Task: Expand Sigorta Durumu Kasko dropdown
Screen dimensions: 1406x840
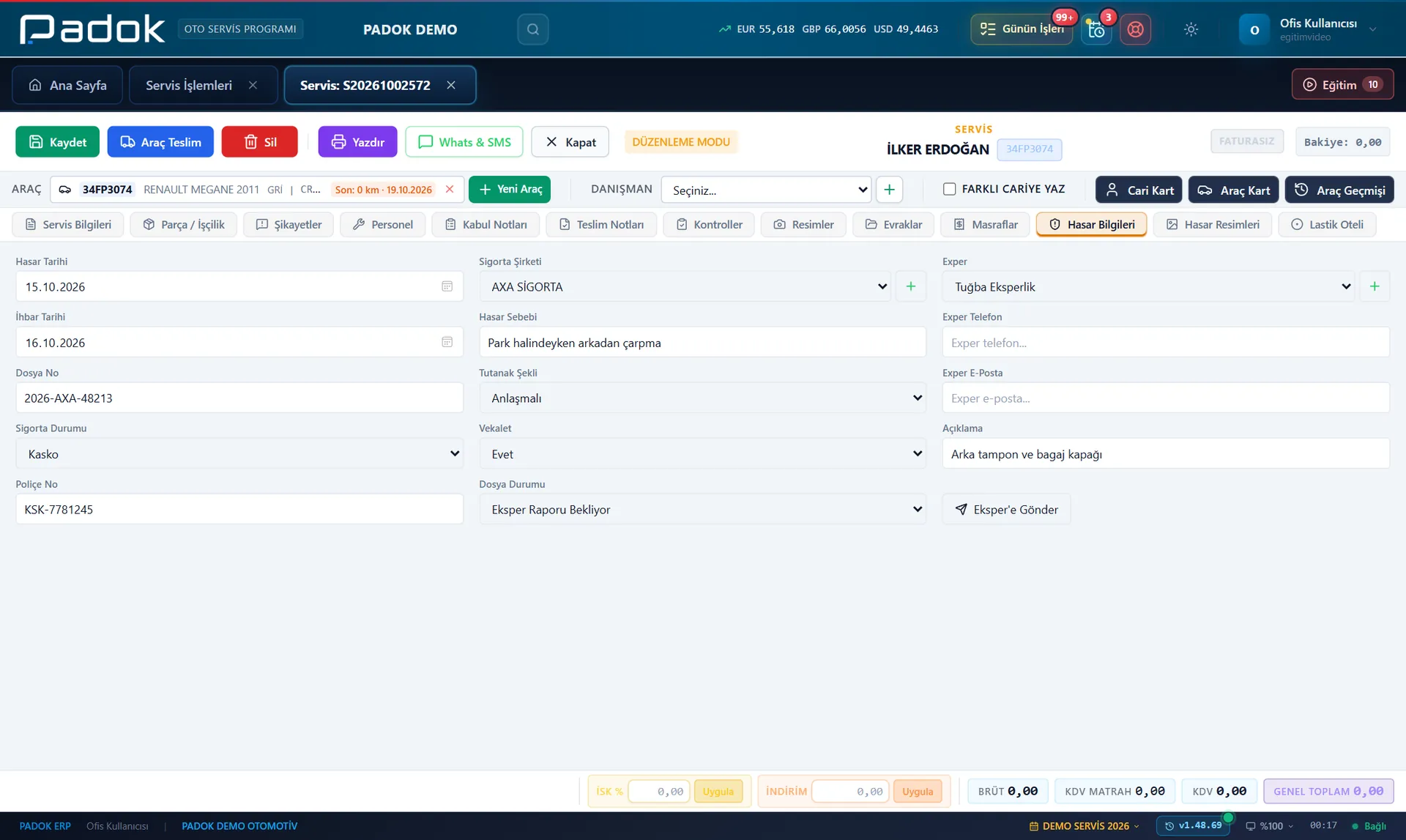Action: pyautogui.click(x=239, y=453)
